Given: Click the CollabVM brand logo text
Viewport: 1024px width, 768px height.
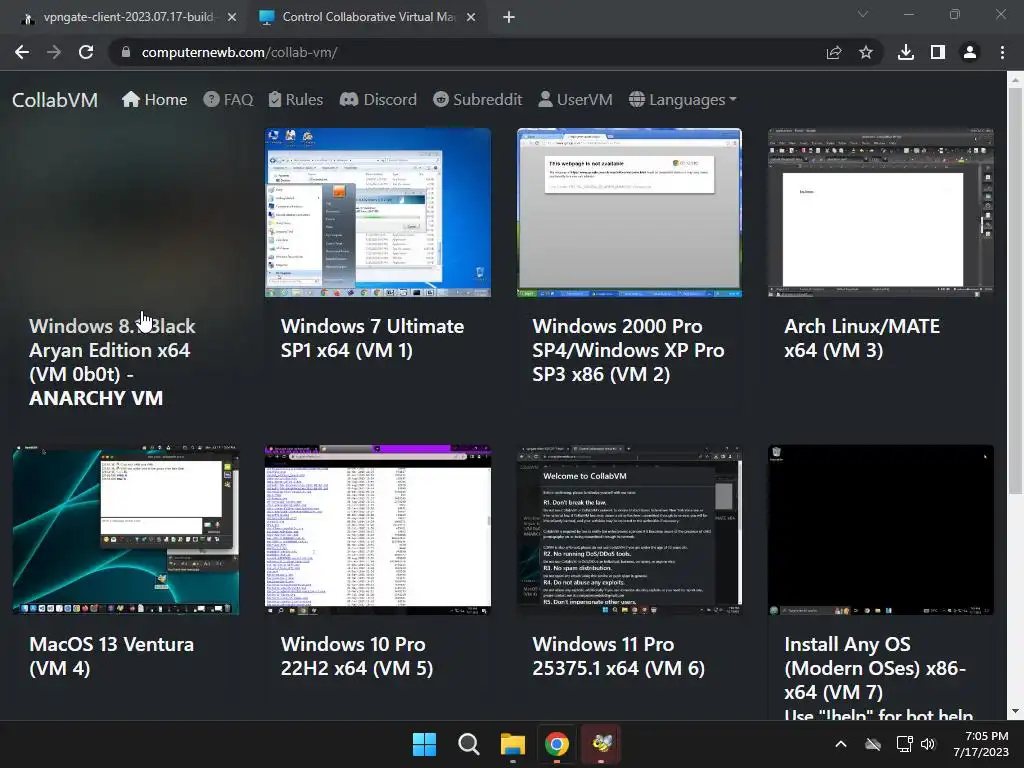Looking at the screenshot, I should click(55, 100).
